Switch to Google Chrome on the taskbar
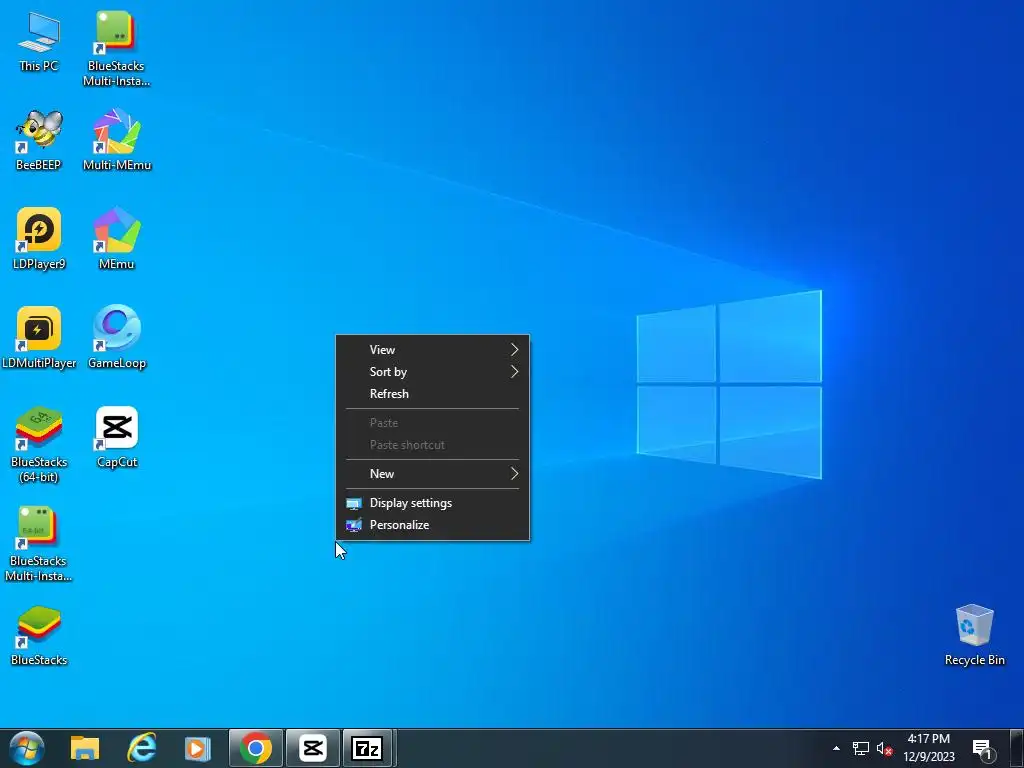 pos(255,748)
